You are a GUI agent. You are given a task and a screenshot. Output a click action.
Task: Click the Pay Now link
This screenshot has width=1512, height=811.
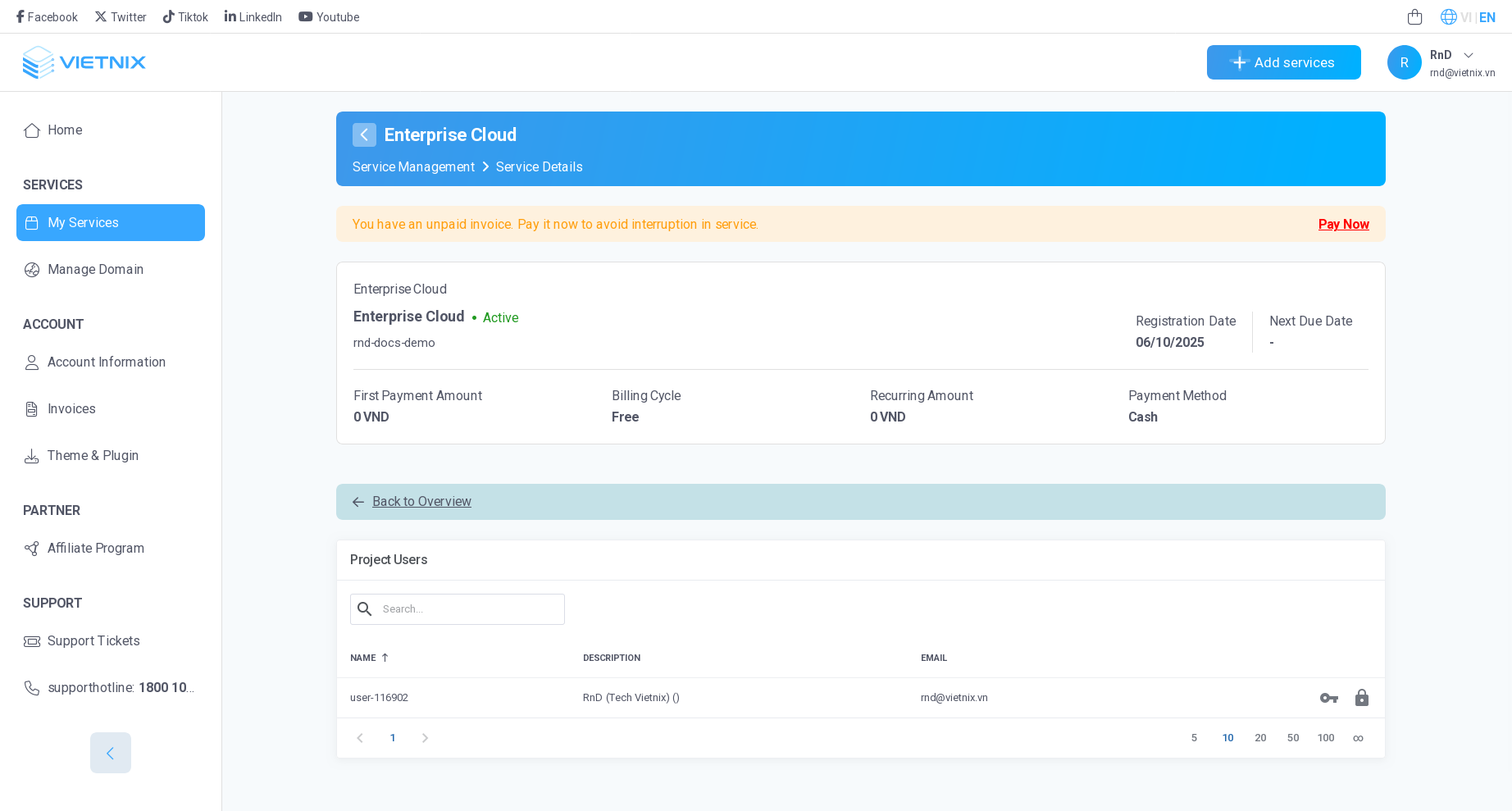tap(1343, 225)
